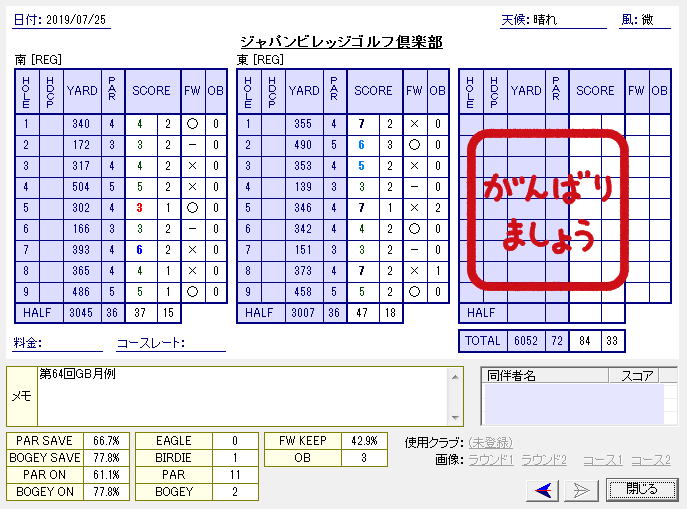
Task: Click BOGEY SAVE value 77.8%
Action: click(x=106, y=458)
